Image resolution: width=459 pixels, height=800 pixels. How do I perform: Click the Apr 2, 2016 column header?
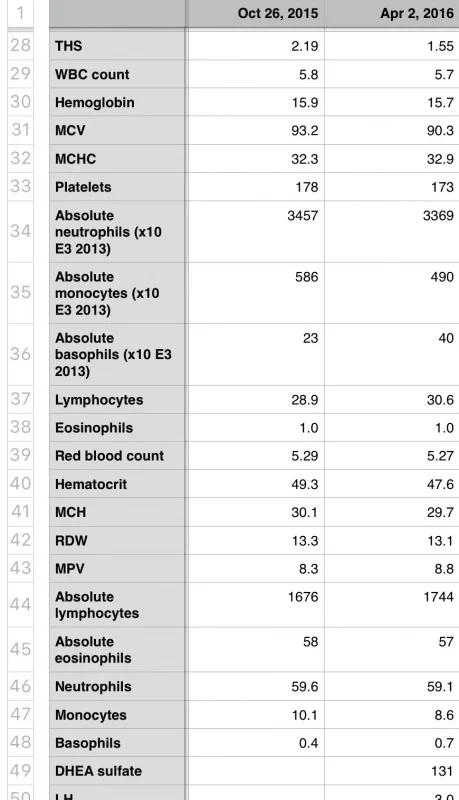point(392,13)
